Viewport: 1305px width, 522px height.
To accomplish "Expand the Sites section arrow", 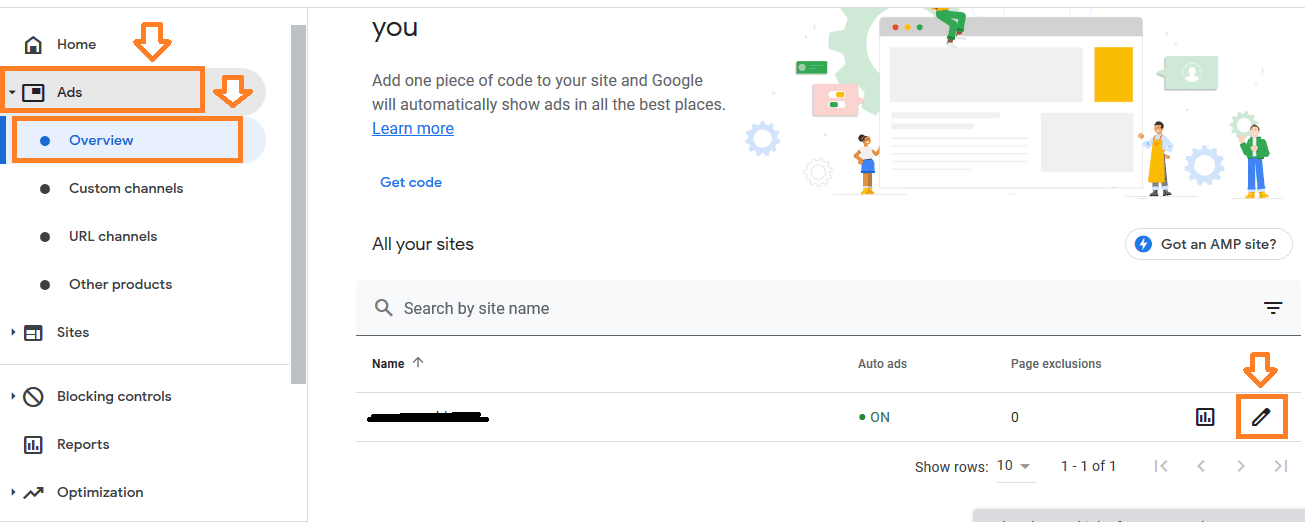I will tap(12, 333).
